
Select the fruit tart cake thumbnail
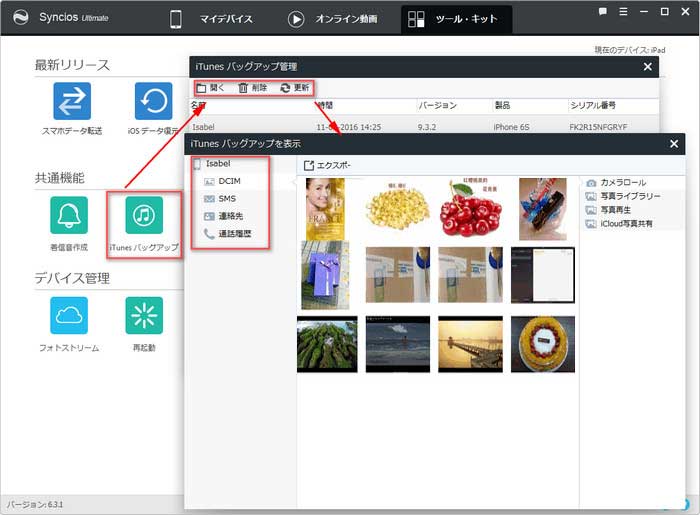pyautogui.click(x=542, y=344)
